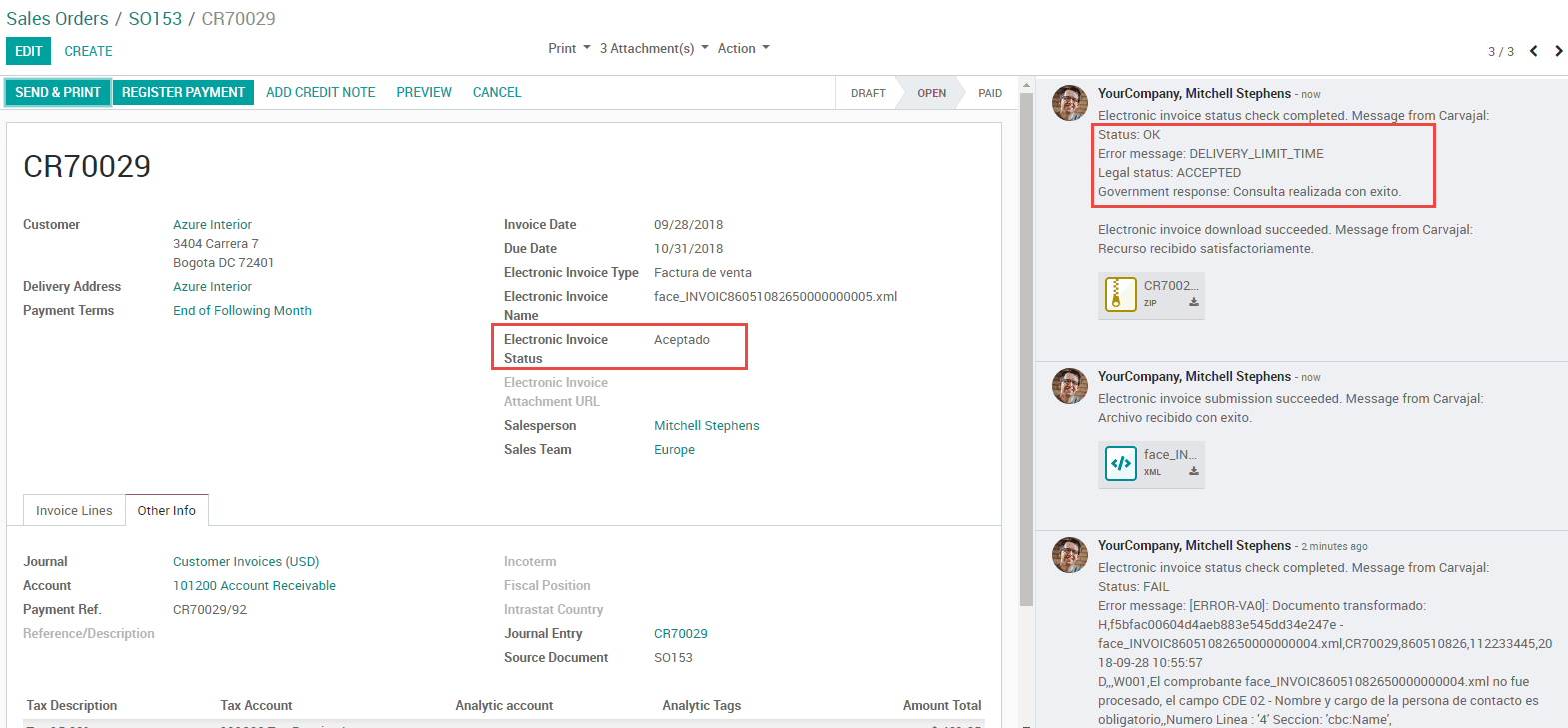Select the Recurso recibido satisfactoriamente text
1568x728 pixels.
point(1206,249)
